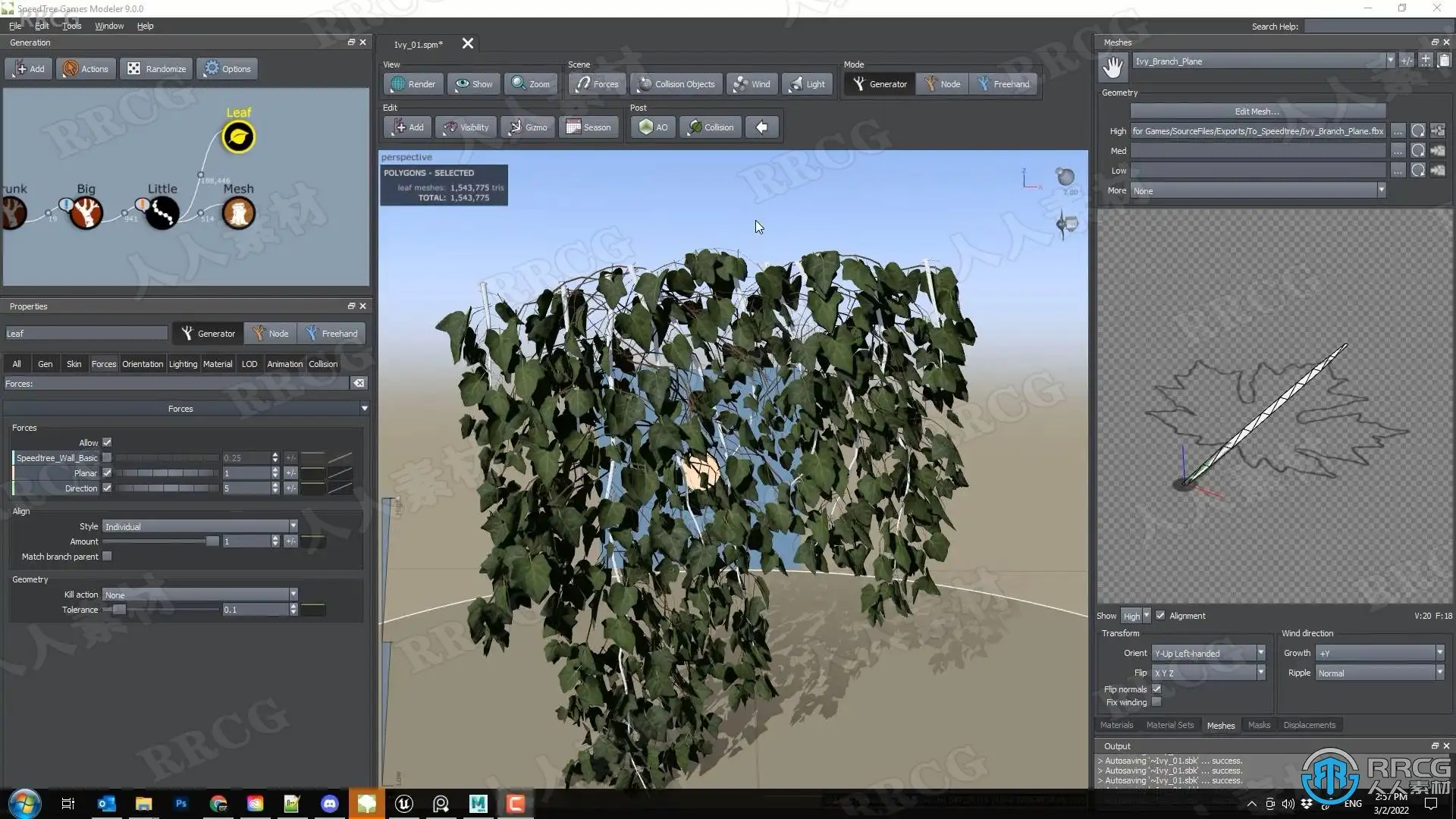The height and width of the screenshot is (819, 1456).
Task: Open the More geometry dropdown
Action: coord(1259,190)
